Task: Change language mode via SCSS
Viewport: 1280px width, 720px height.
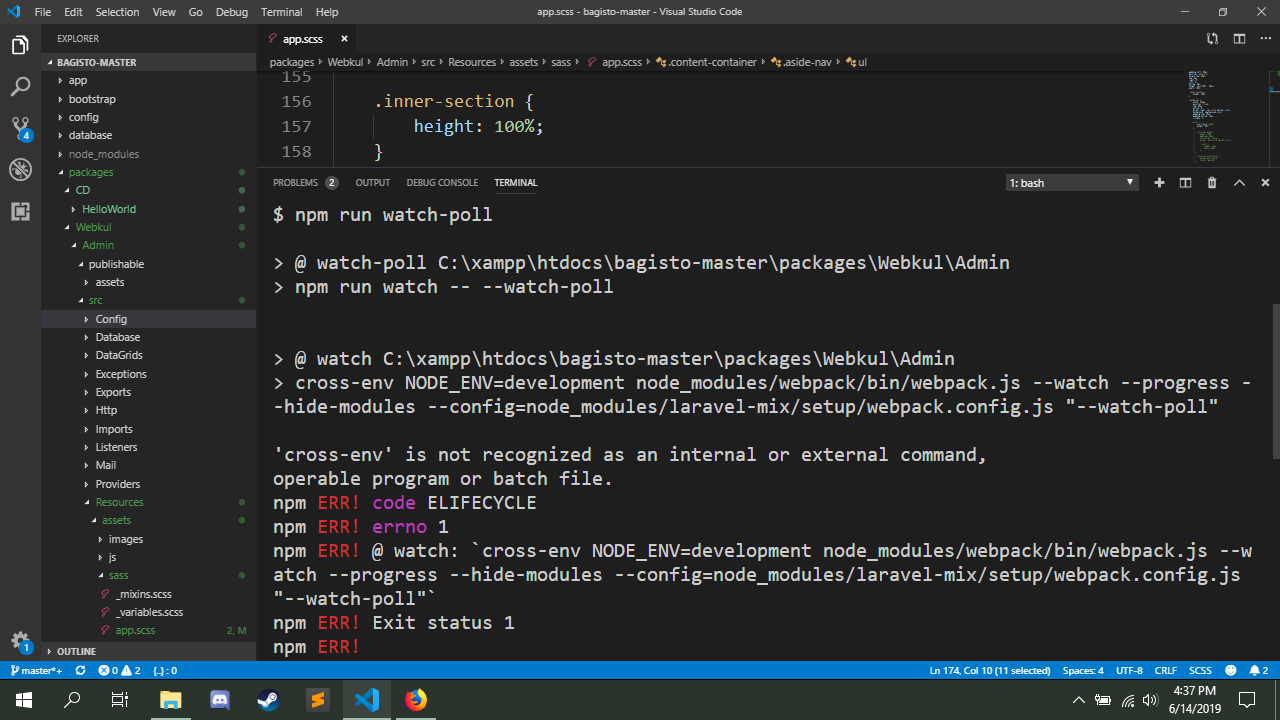Action: (x=1200, y=670)
